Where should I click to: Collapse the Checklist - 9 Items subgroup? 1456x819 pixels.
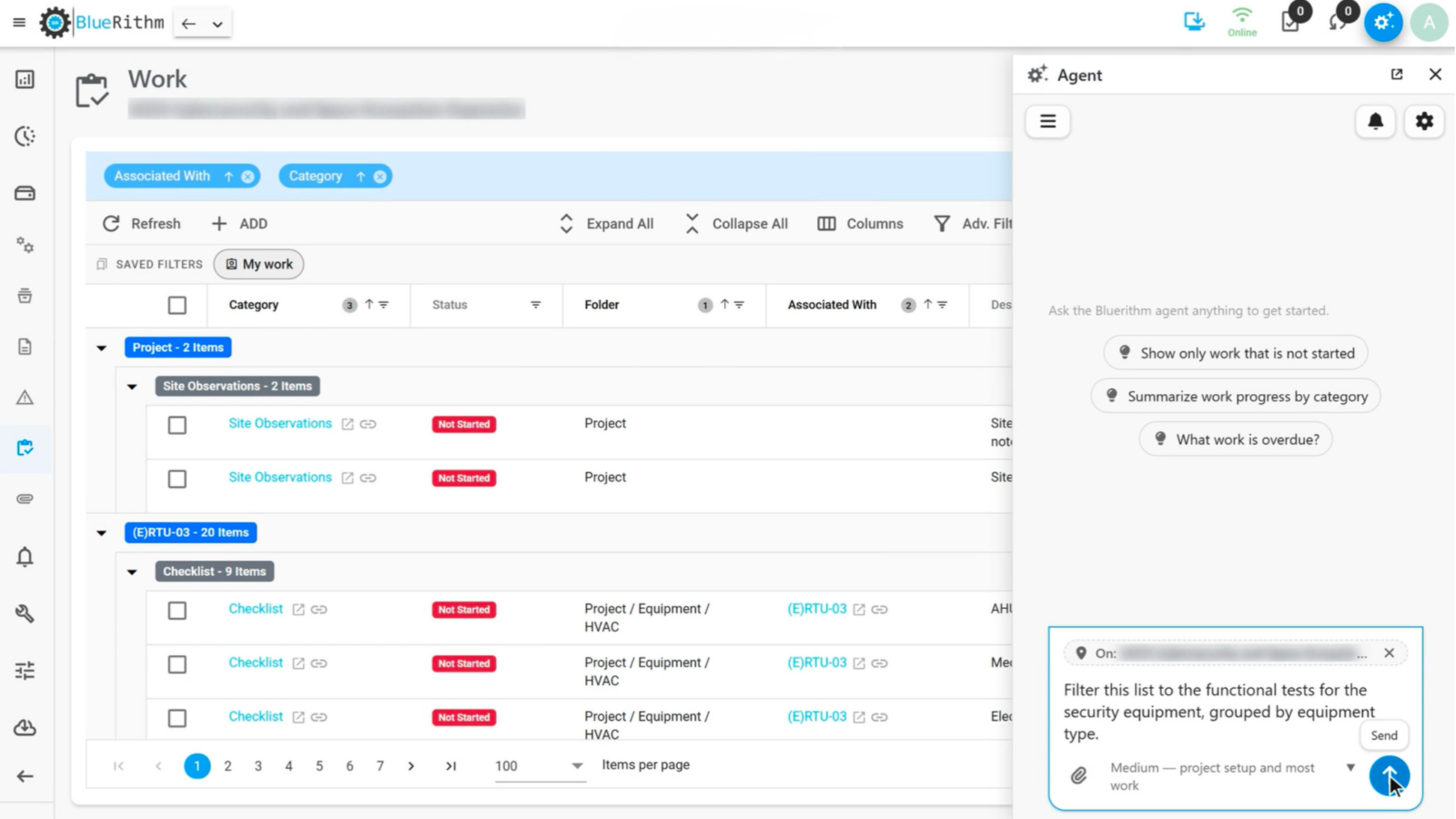point(132,572)
